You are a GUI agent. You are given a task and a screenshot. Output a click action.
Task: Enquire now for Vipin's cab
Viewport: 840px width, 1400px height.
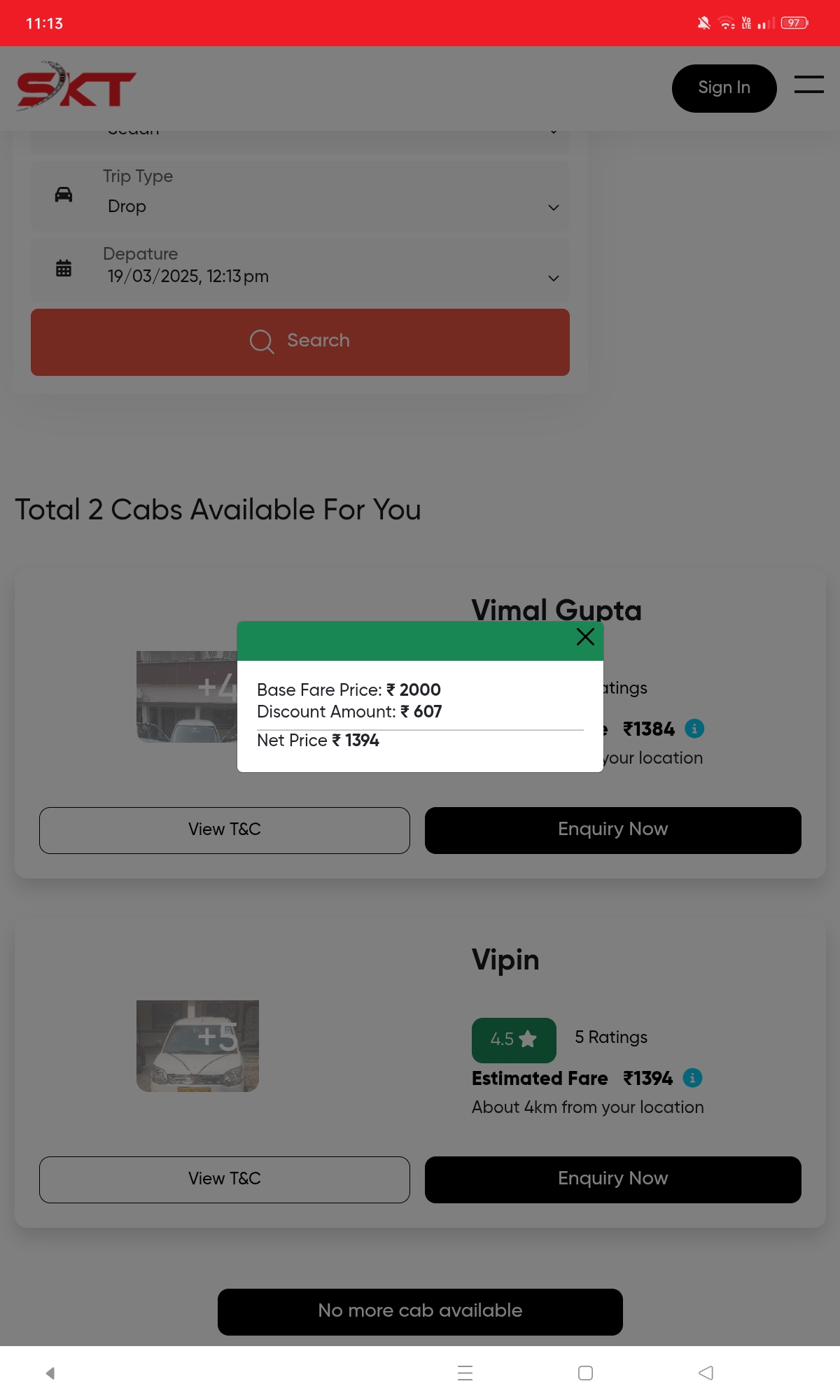(612, 1179)
